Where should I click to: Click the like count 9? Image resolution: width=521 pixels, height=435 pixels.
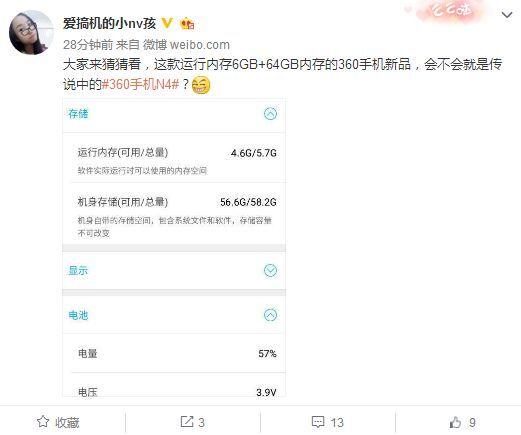[472, 423]
